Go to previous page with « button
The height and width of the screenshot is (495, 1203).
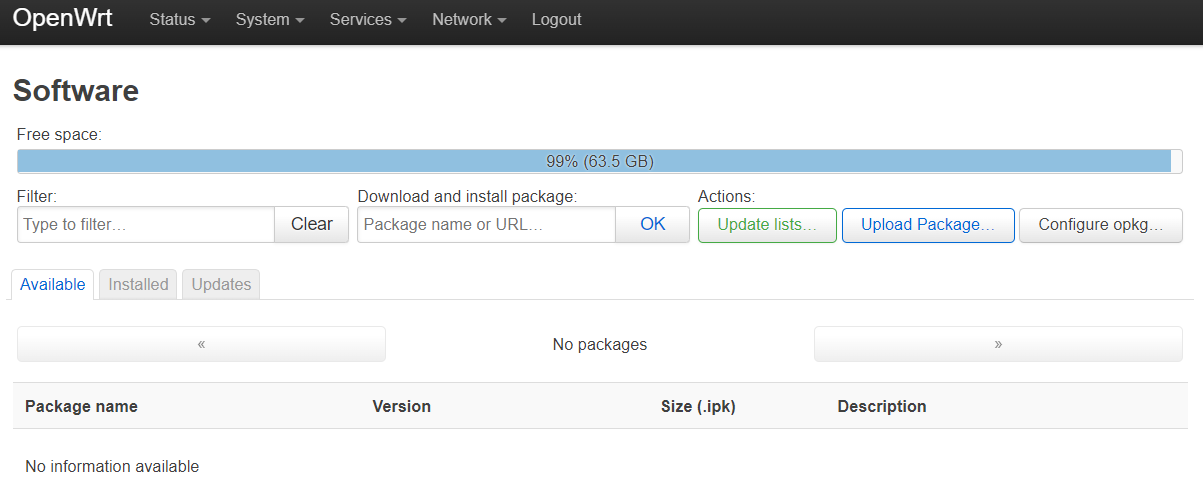click(201, 344)
